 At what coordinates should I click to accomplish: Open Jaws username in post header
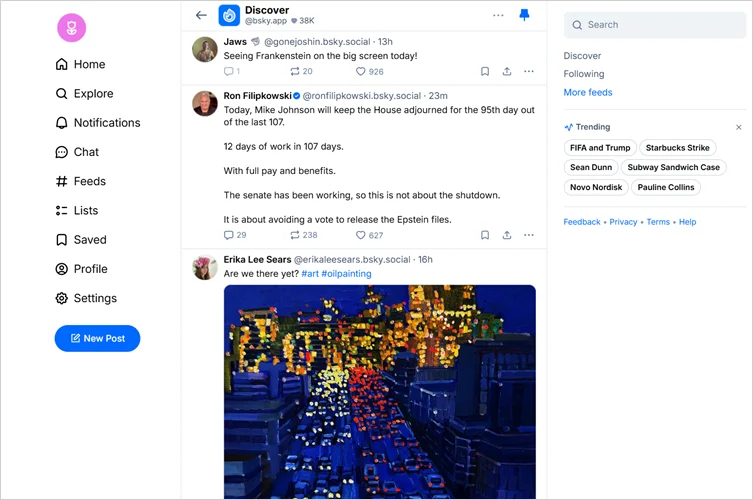tap(235, 42)
